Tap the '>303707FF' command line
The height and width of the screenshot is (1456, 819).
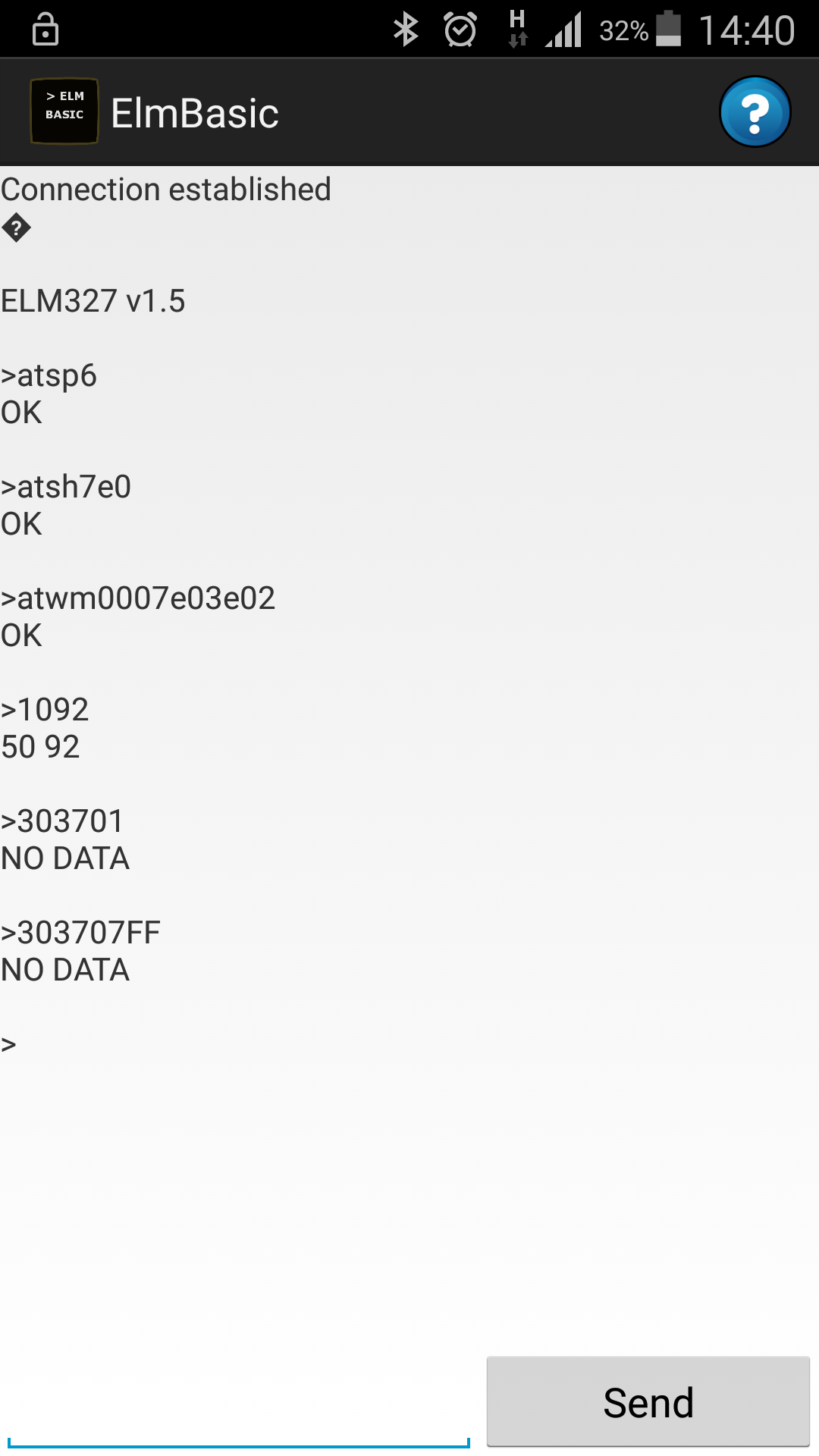pyautogui.click(x=80, y=933)
